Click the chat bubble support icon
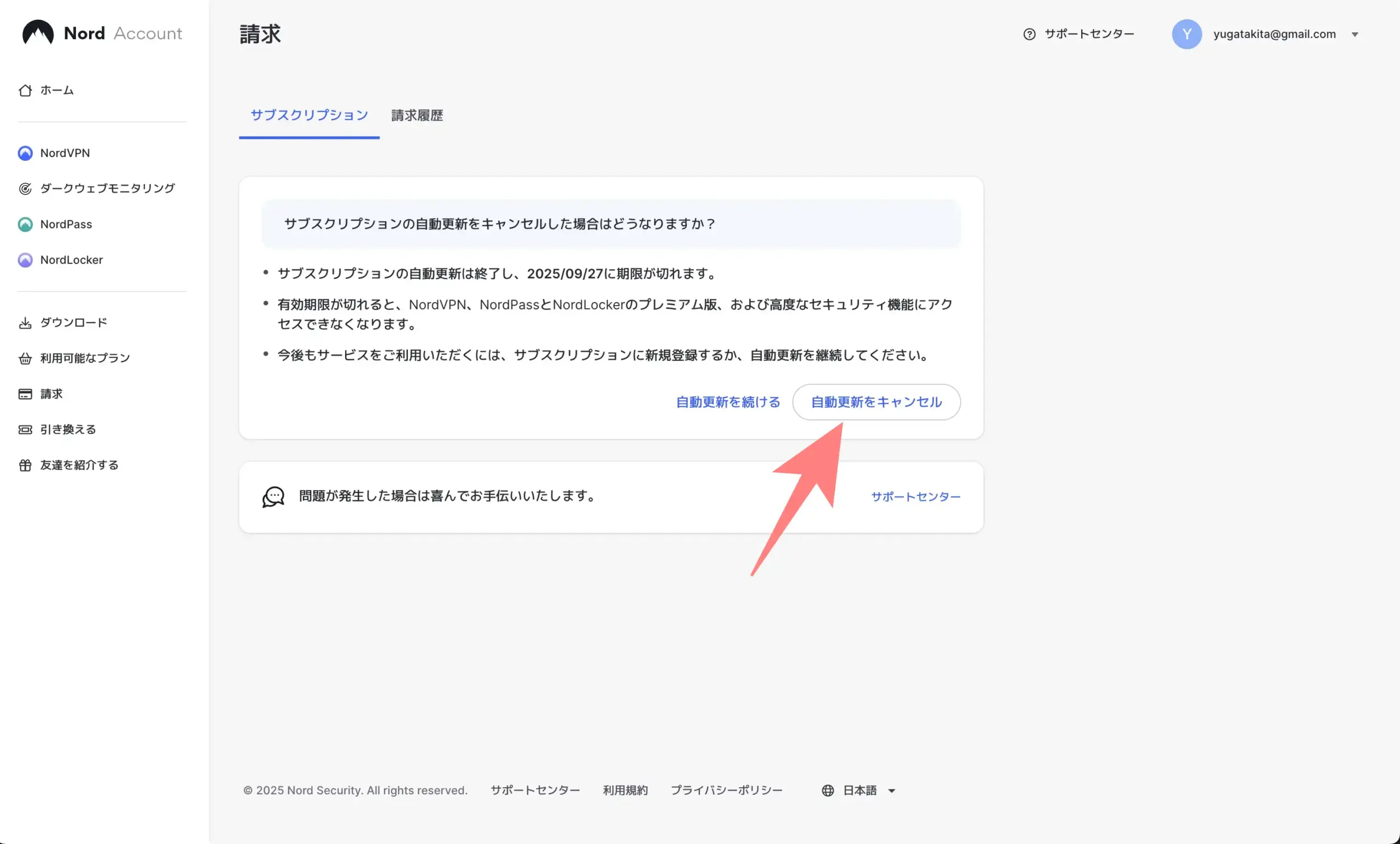Screen dimensions: 1400x844 point(273,497)
